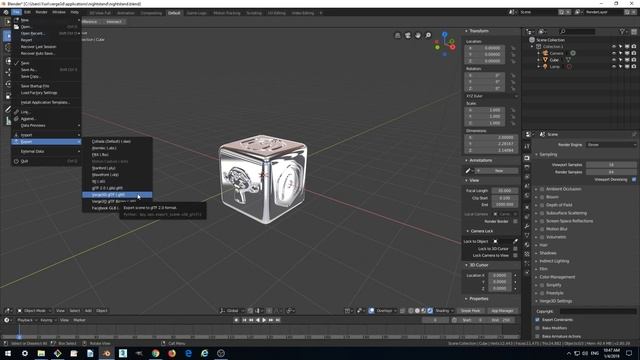
Task: Enable Bloom checkbox
Action: point(542,197)
